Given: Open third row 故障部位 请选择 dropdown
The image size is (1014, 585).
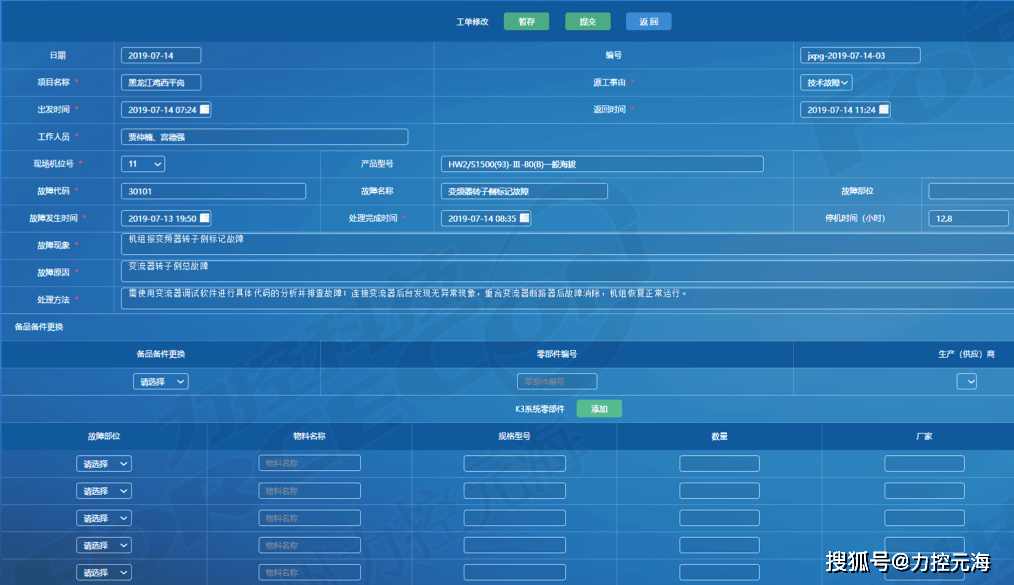Looking at the screenshot, I should tap(104, 518).
